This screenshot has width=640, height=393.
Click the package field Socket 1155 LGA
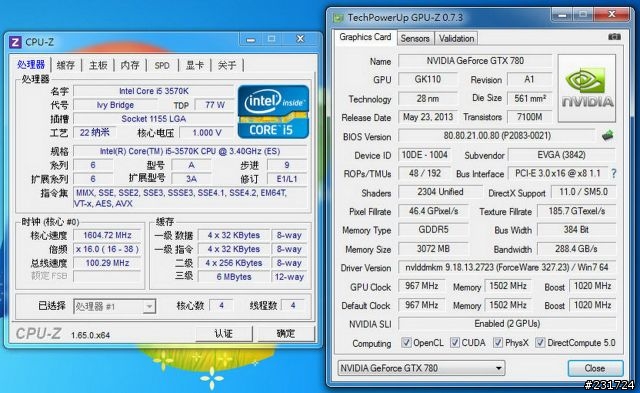pyautogui.click(x=154, y=119)
